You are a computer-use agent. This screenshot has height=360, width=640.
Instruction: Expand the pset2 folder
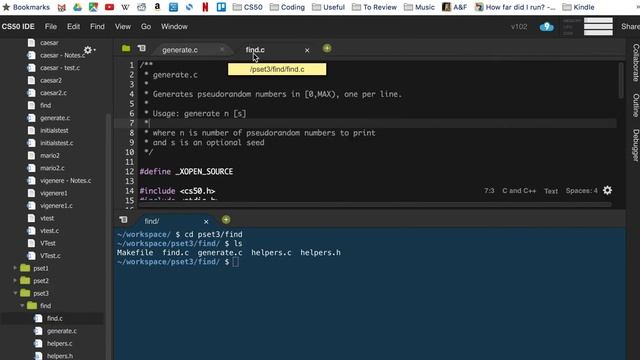click(x=15, y=281)
